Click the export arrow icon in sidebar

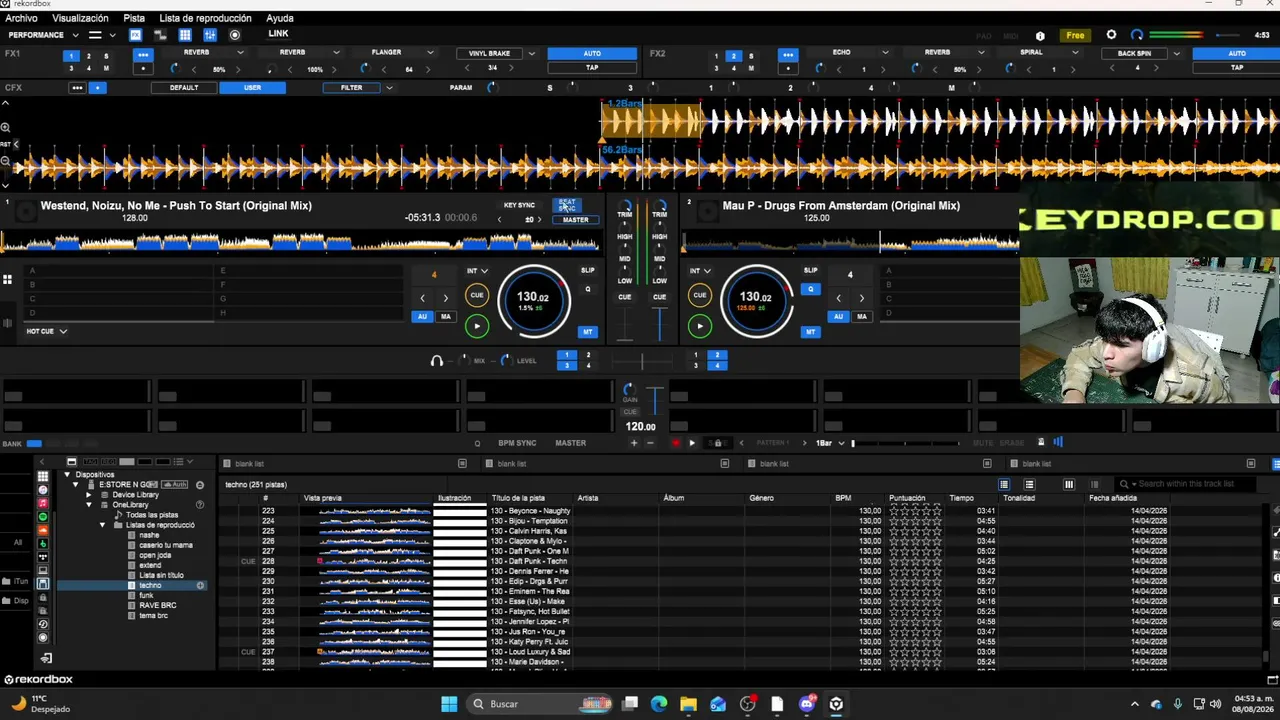click(45, 658)
